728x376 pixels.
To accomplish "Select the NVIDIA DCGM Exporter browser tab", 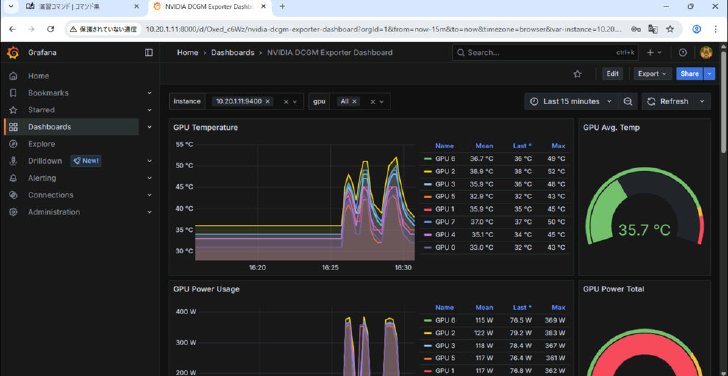I will point(209,6).
